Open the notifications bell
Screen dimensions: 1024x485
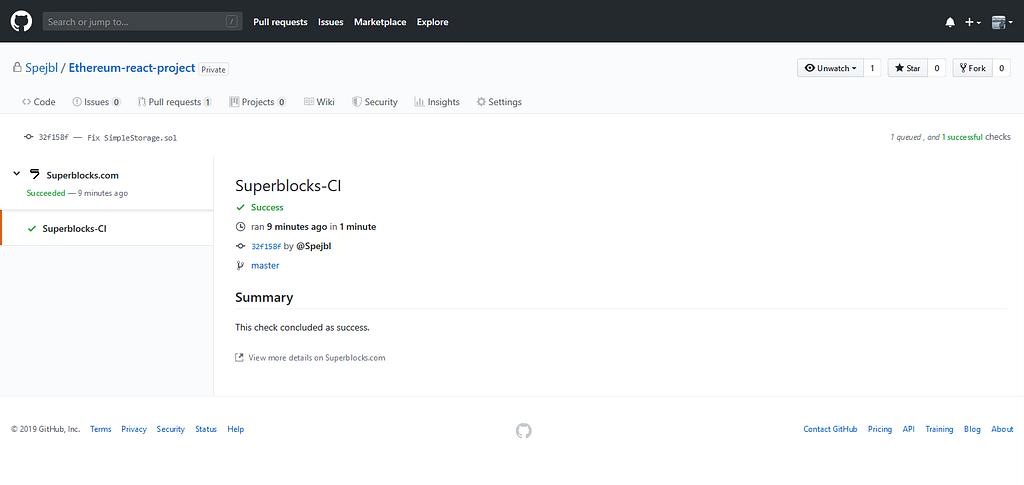coord(950,22)
